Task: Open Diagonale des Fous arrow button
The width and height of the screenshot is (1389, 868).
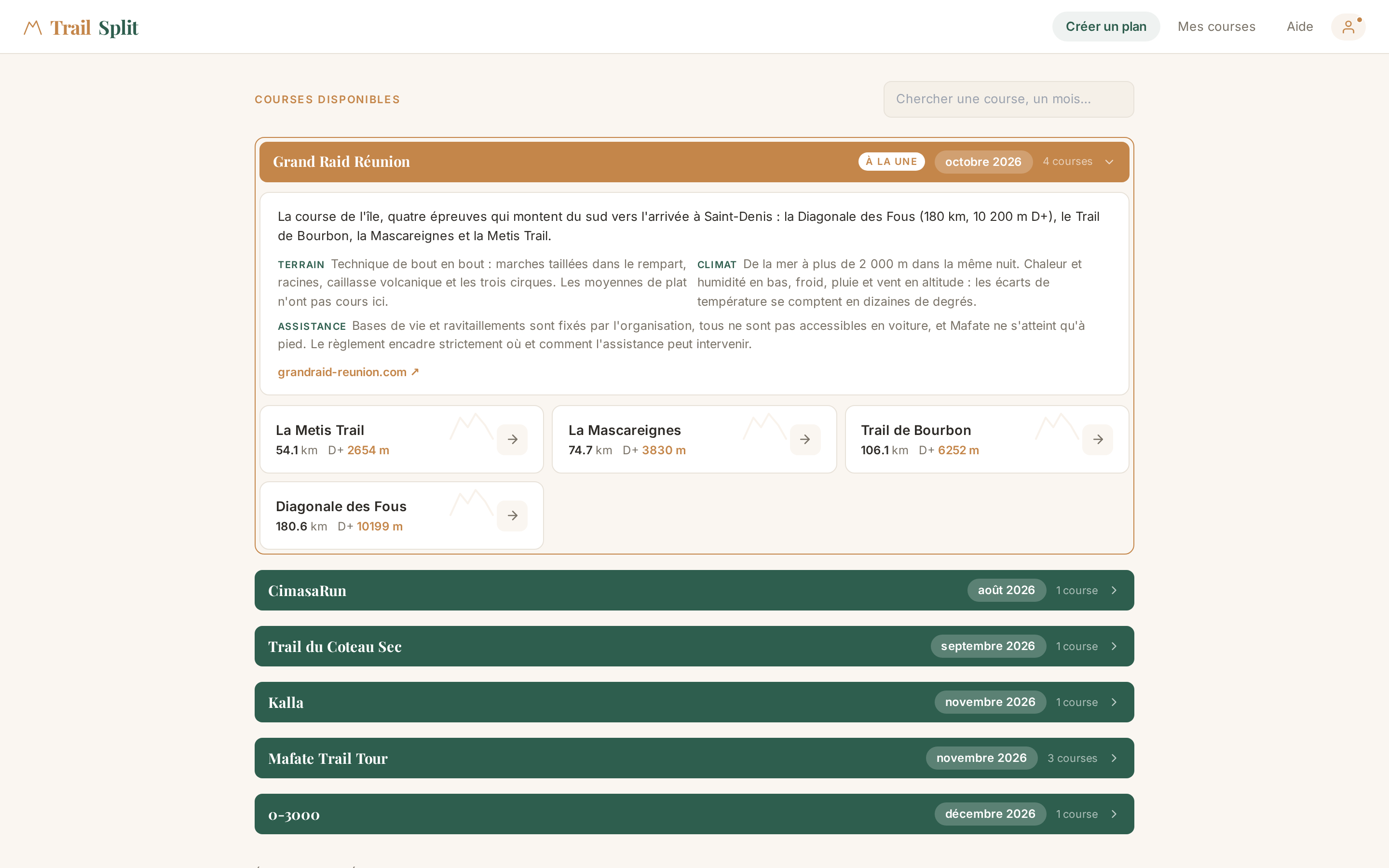Action: (x=512, y=515)
